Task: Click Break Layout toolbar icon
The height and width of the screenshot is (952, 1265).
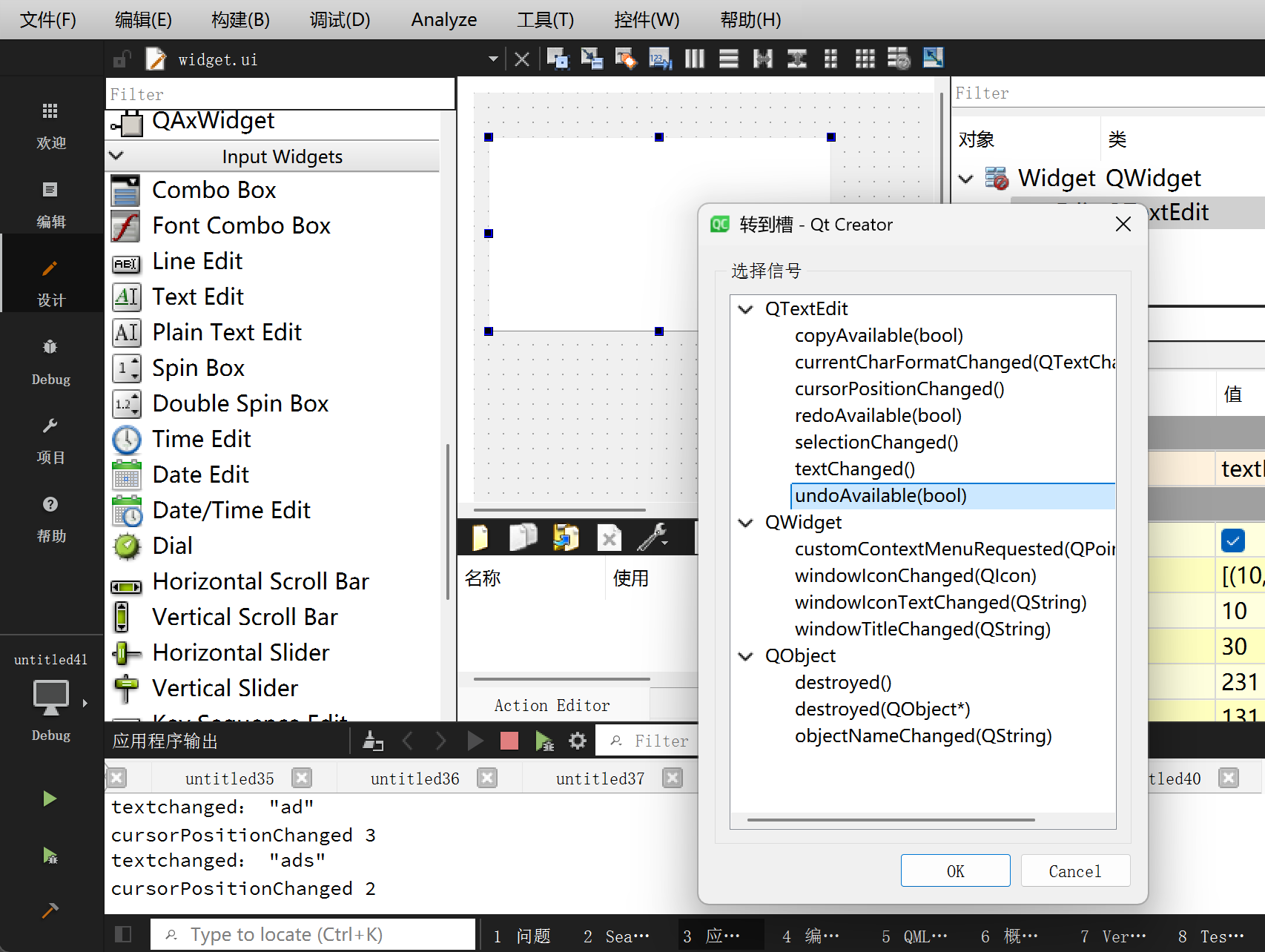Action: (899, 59)
